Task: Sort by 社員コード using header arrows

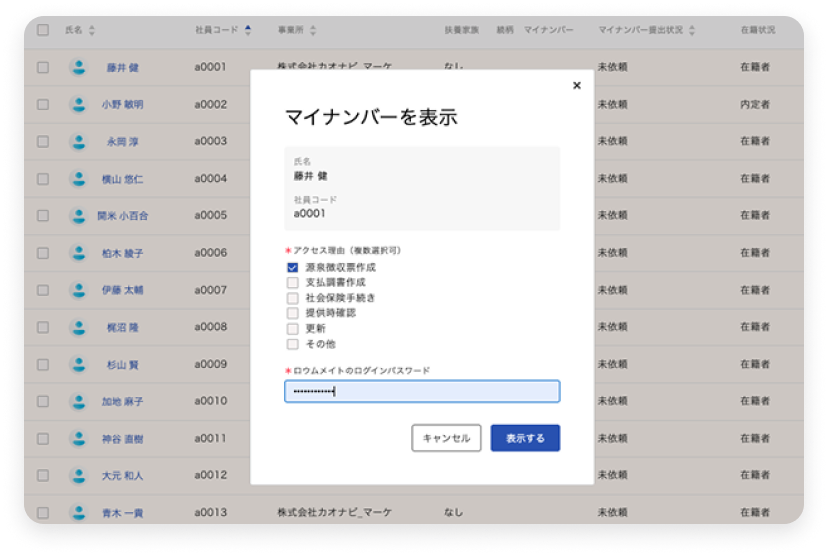Action: [x=248, y=31]
